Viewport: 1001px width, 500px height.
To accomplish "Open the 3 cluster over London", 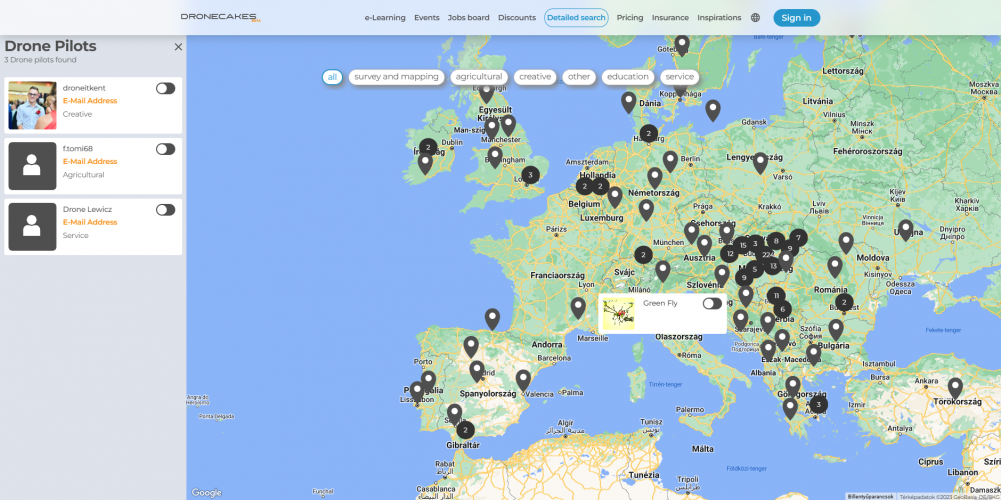I will [530, 175].
